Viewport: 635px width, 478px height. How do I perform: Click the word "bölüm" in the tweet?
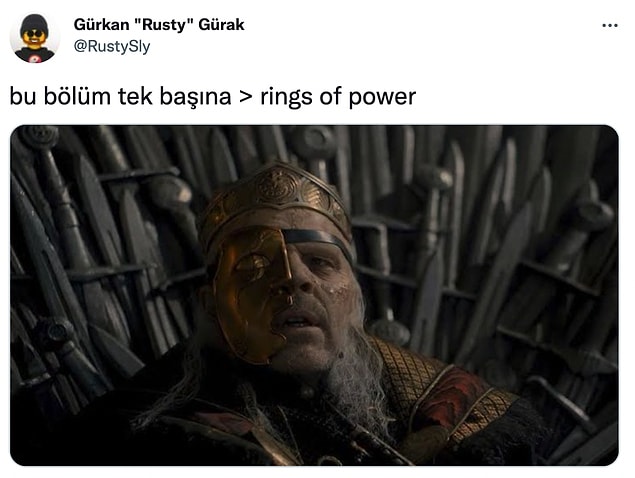pyautogui.click(x=77, y=96)
